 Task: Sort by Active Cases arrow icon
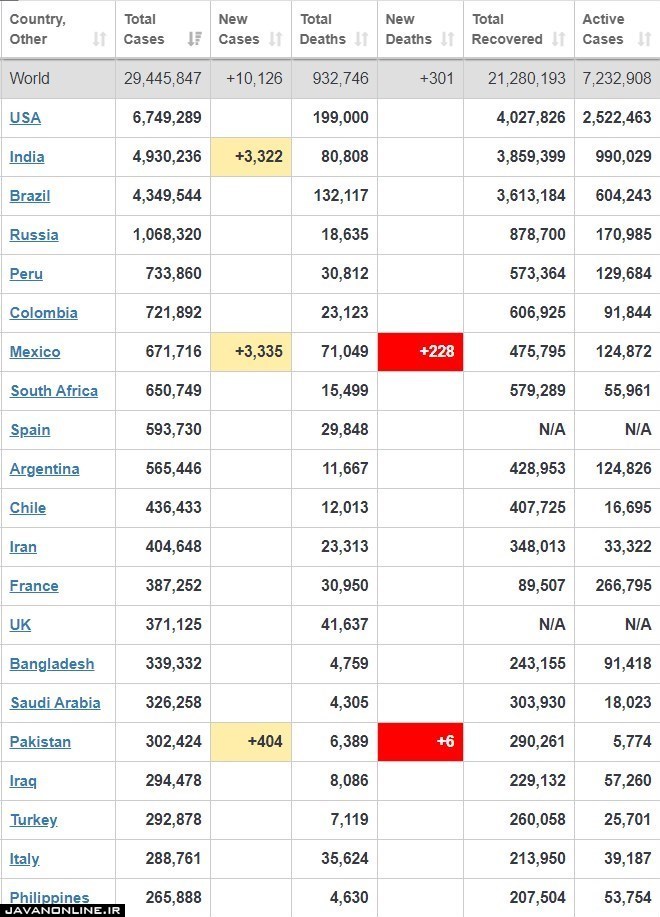pos(645,39)
